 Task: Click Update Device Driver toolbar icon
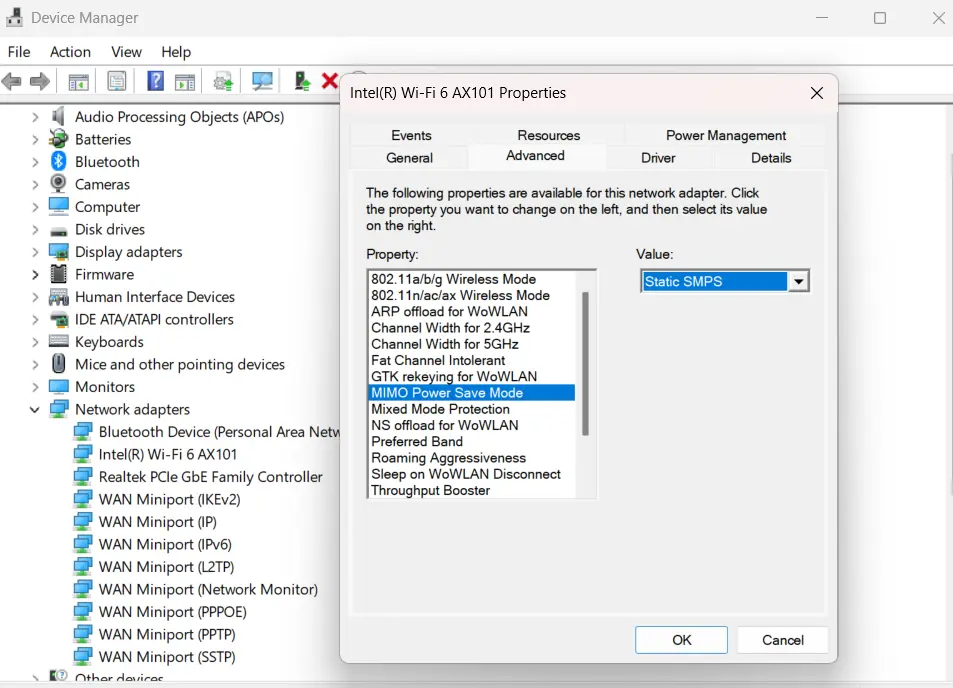(223, 81)
